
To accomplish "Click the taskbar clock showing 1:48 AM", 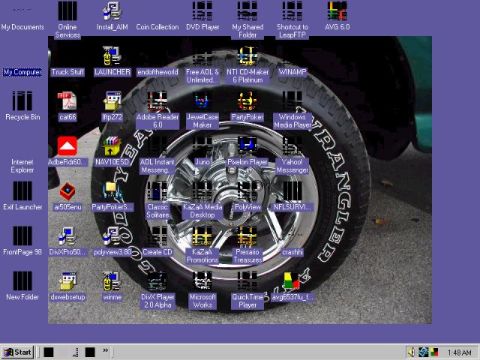I will [x=459, y=352].
